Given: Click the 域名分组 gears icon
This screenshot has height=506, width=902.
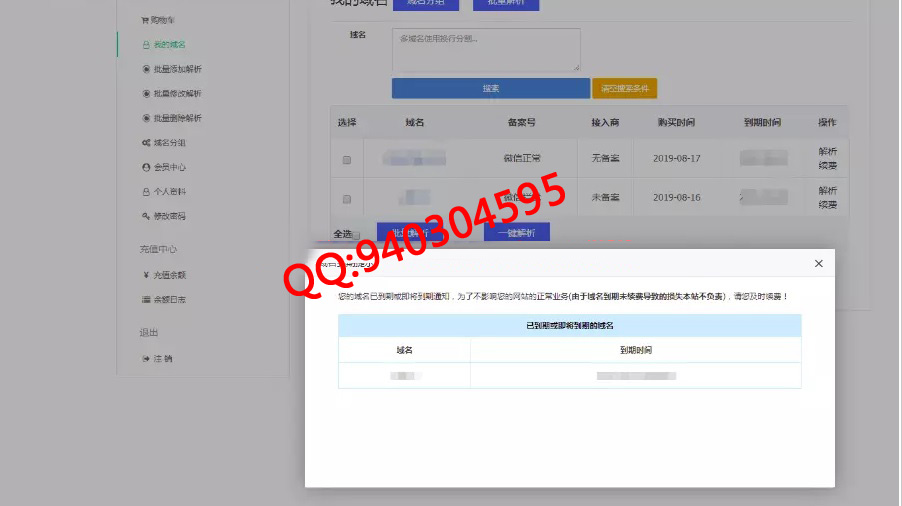Looking at the screenshot, I should pos(146,143).
